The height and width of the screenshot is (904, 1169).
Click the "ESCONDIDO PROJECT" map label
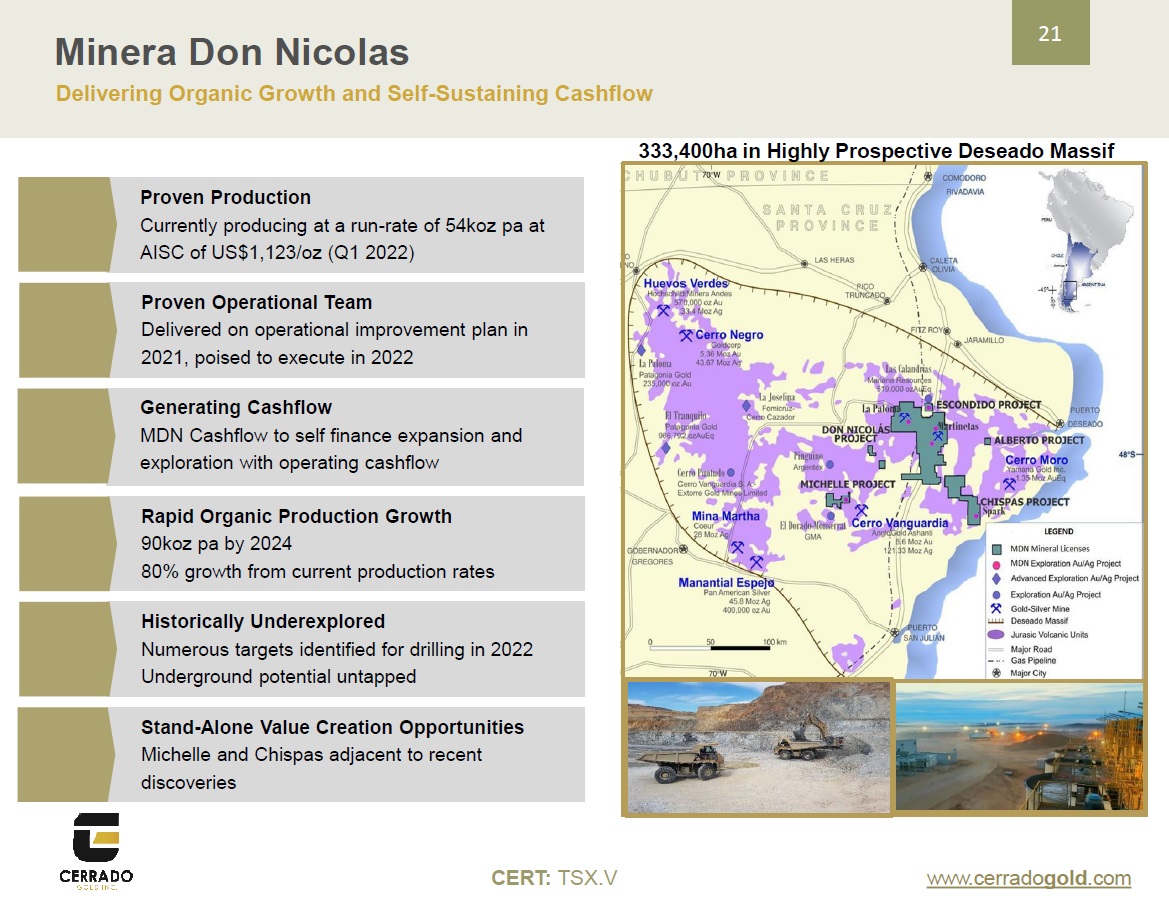coord(989,405)
